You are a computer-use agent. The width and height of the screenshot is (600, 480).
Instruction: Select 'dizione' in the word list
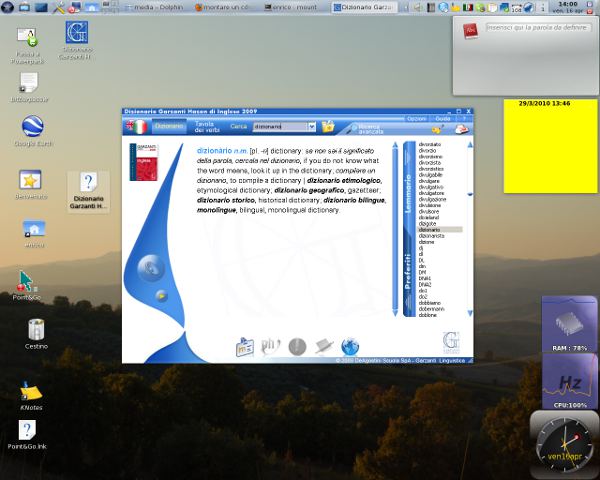click(427, 242)
